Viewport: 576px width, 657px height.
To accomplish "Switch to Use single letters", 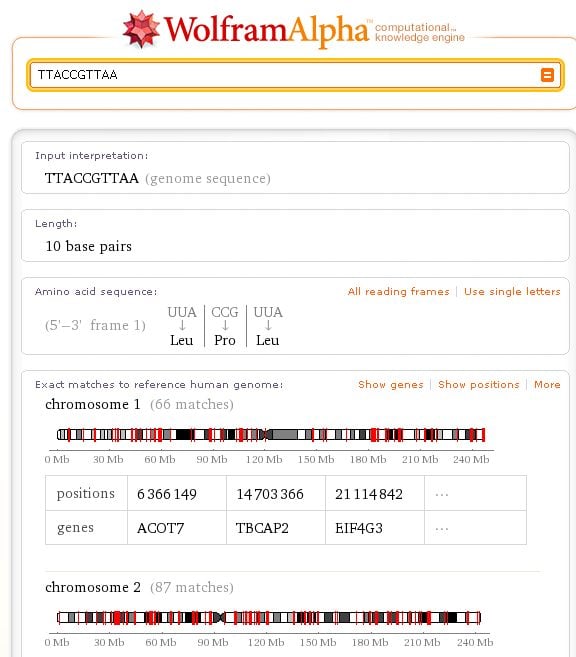I will 512,291.
